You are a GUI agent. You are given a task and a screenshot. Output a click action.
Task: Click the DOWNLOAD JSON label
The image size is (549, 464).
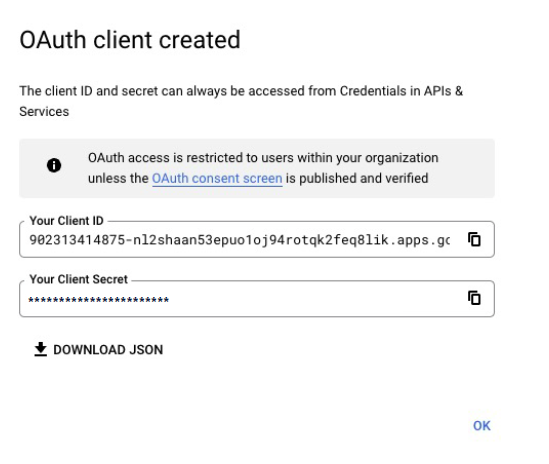[108, 350]
